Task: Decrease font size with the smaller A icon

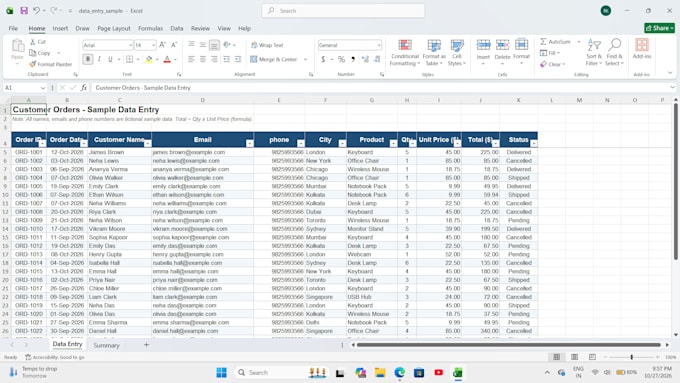Action: (174, 45)
